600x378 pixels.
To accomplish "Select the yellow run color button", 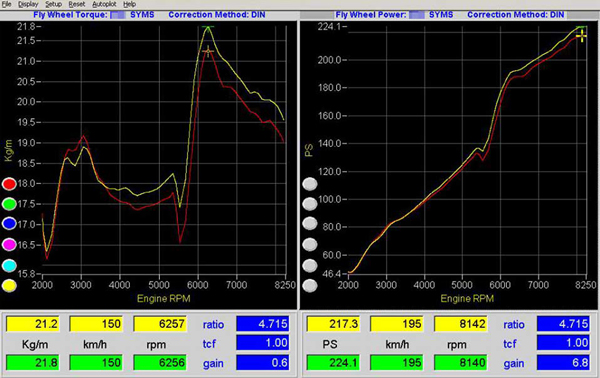I will (9, 285).
